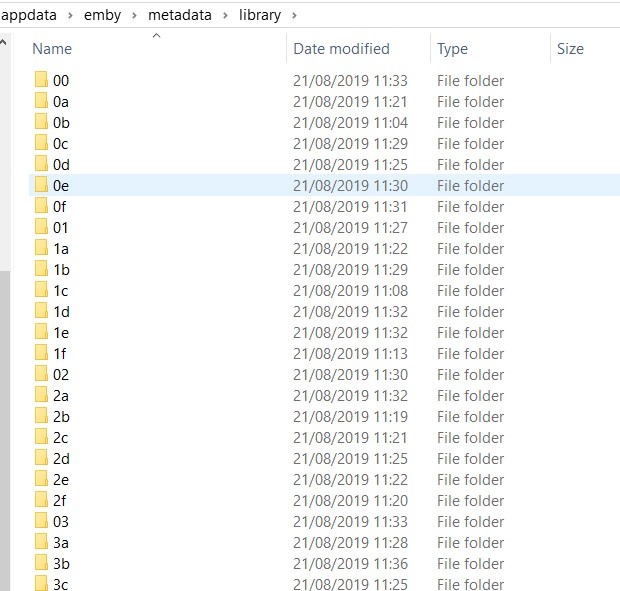The width and height of the screenshot is (620, 591).
Task: Click the folder icon for 01
Action: (x=41, y=227)
